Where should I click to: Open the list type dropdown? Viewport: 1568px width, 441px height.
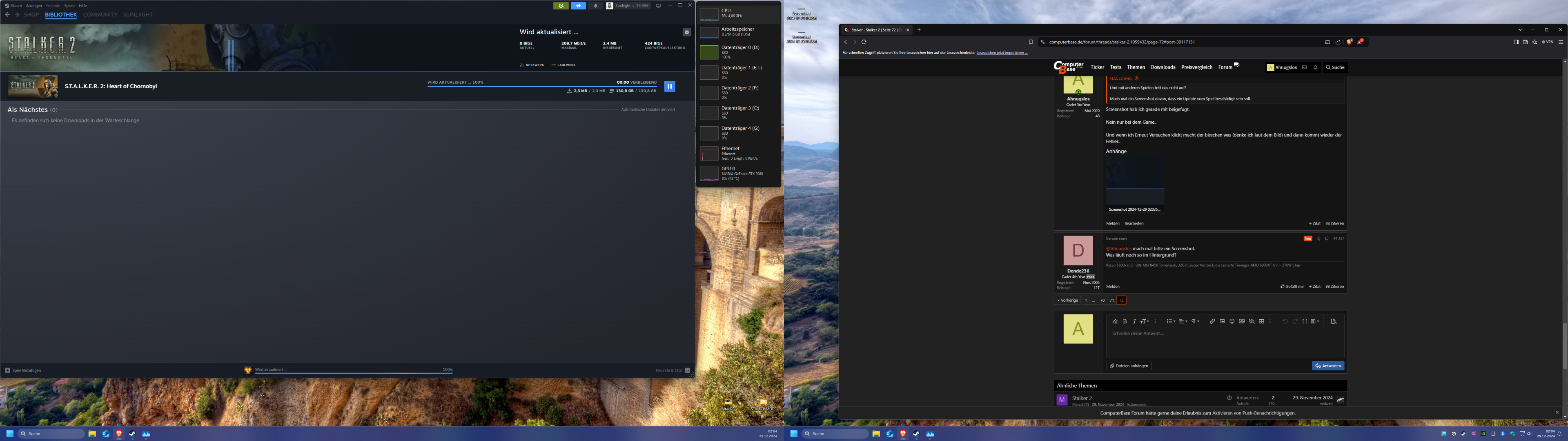pos(1171,322)
